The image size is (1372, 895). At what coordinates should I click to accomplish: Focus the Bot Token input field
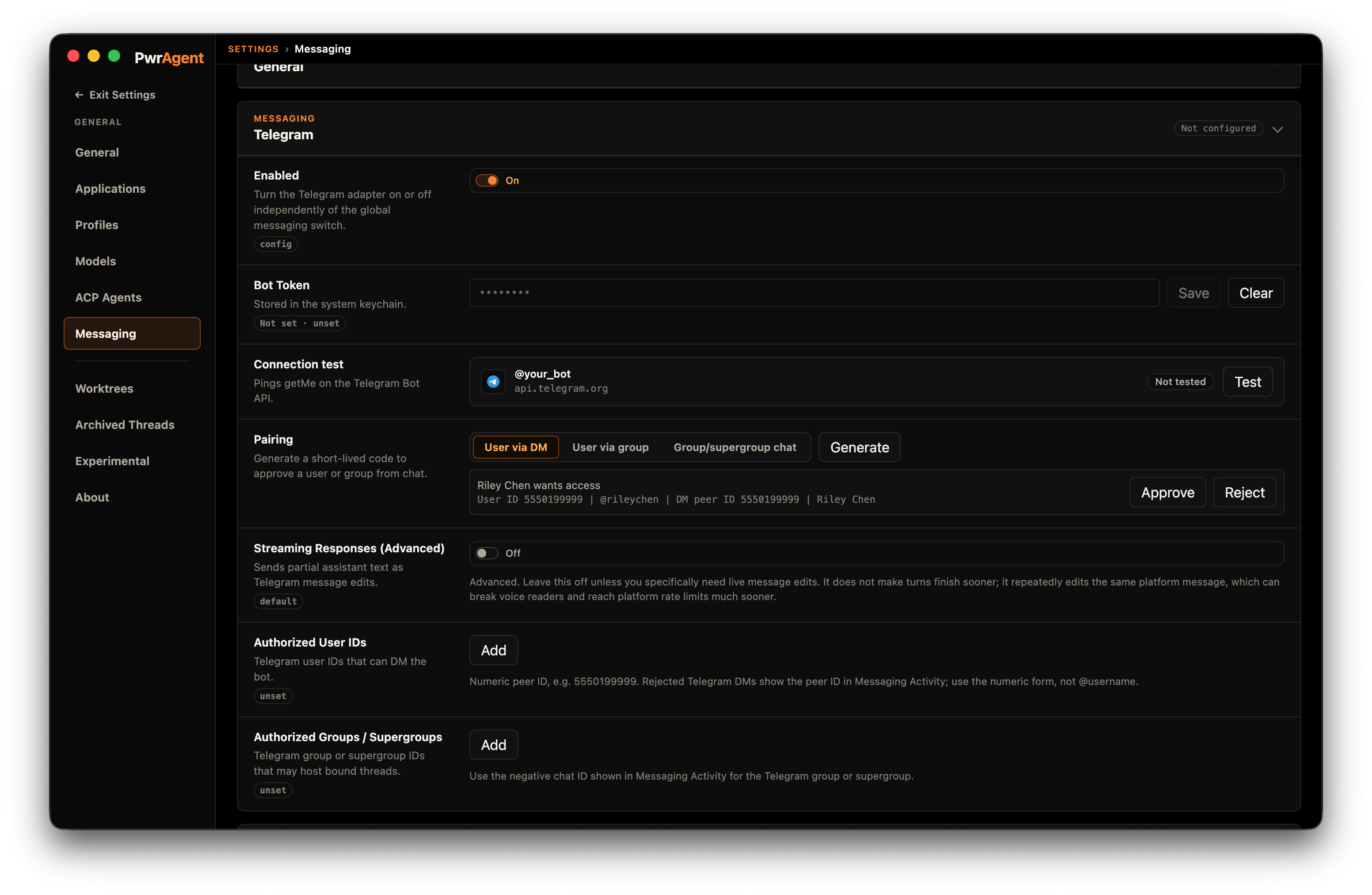pos(814,293)
